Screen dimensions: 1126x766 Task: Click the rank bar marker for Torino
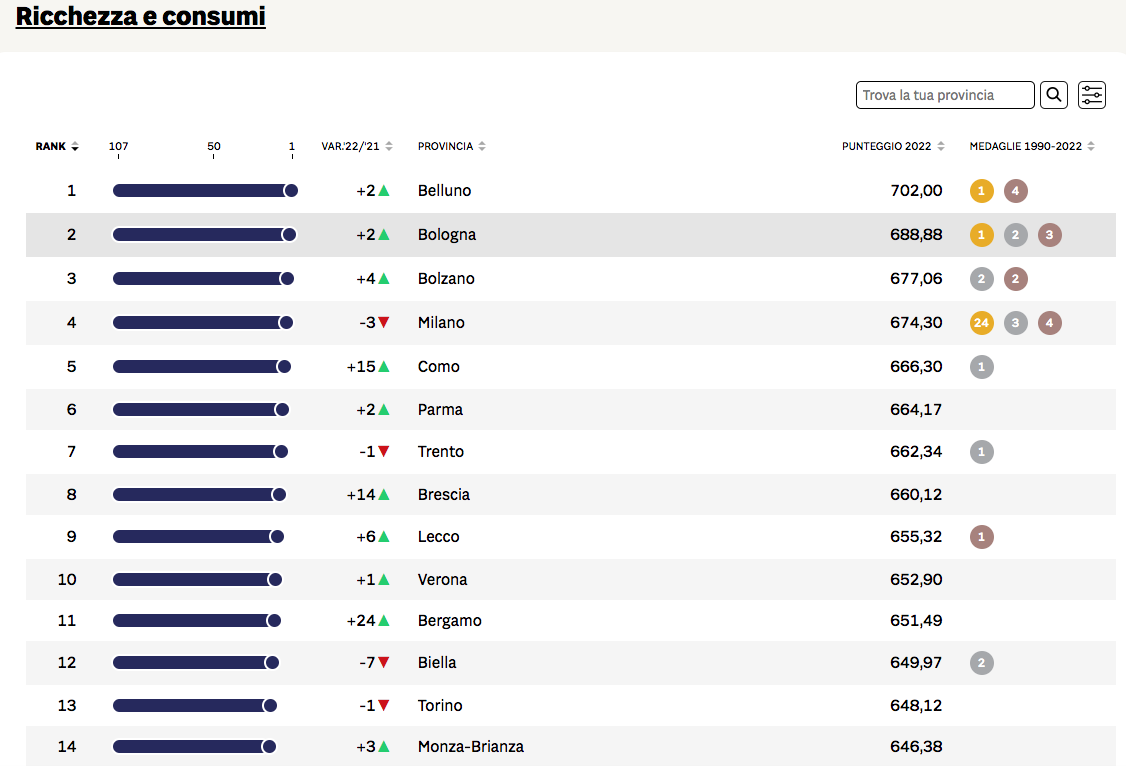click(x=270, y=706)
